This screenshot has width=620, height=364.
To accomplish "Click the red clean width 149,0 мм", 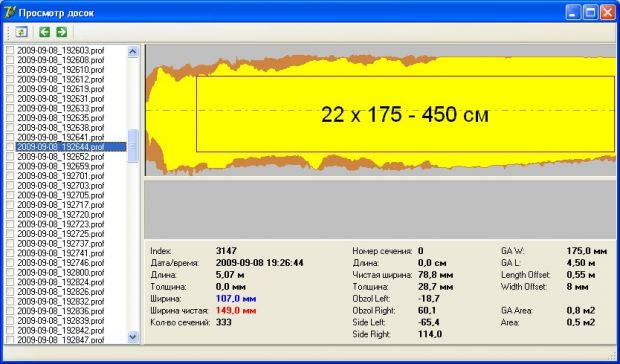I will coord(236,310).
